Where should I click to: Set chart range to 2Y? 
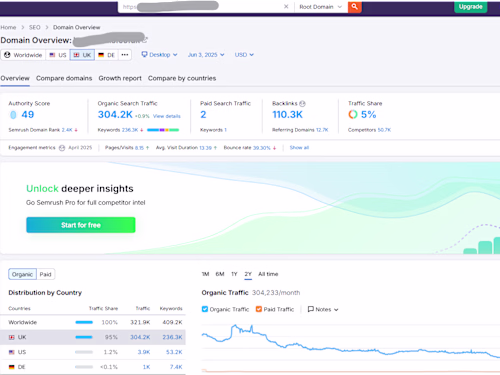248,274
